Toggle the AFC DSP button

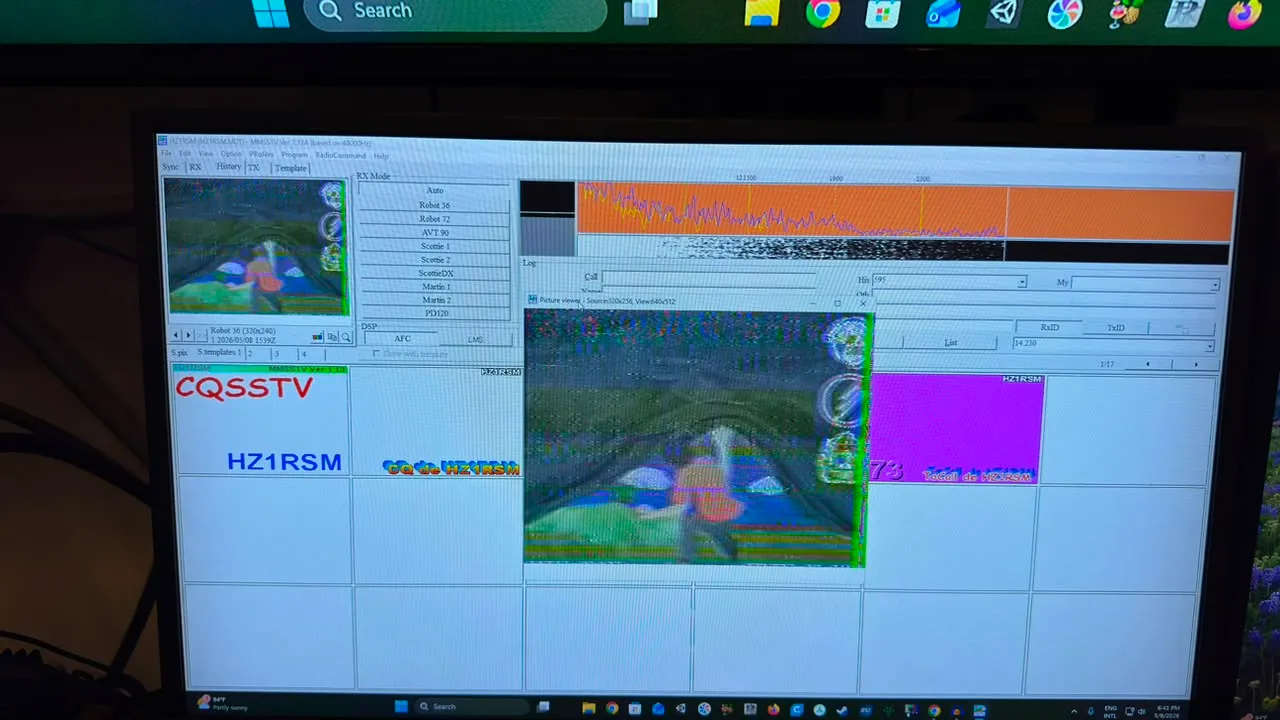point(402,339)
